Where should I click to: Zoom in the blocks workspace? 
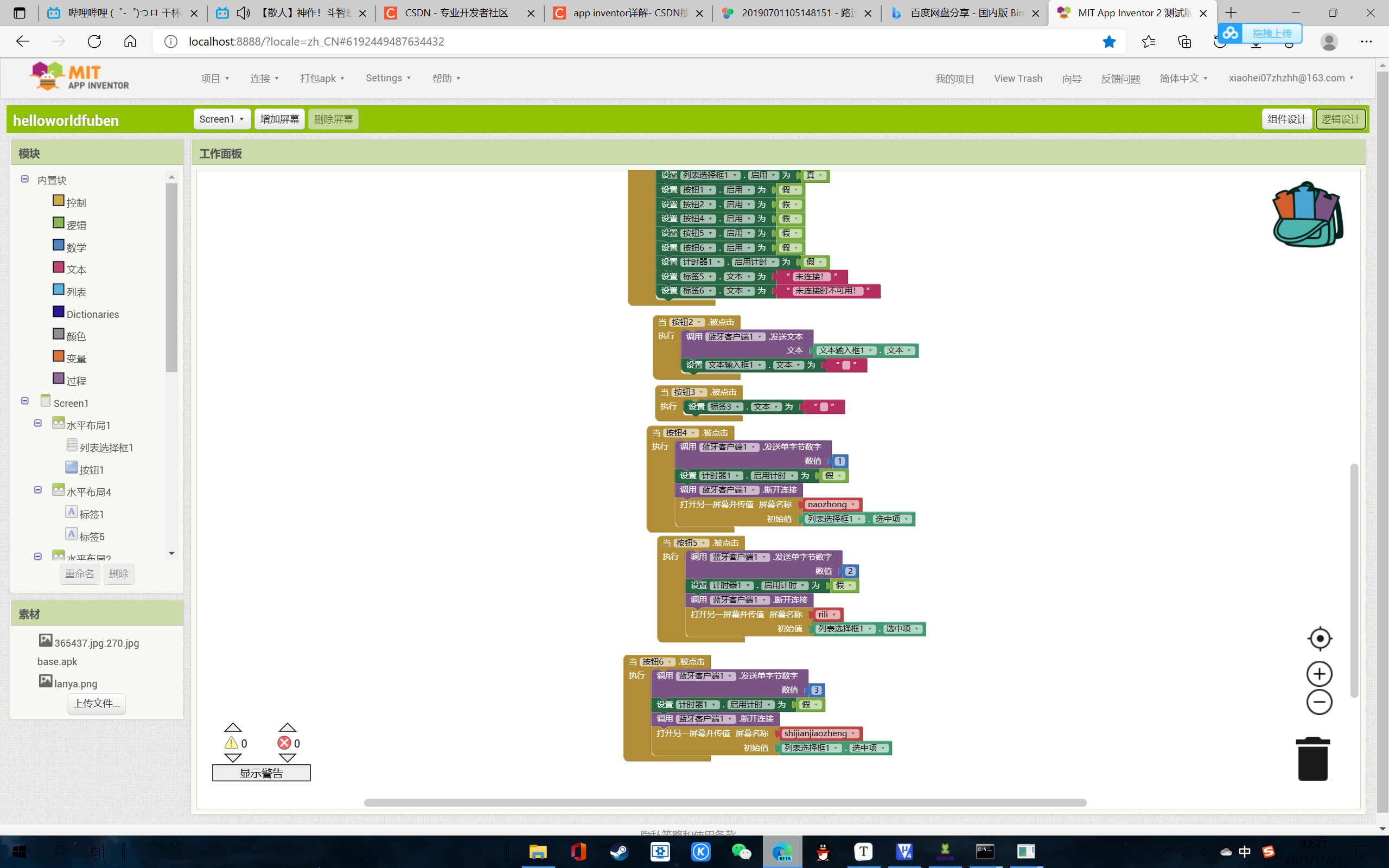pos(1319,674)
